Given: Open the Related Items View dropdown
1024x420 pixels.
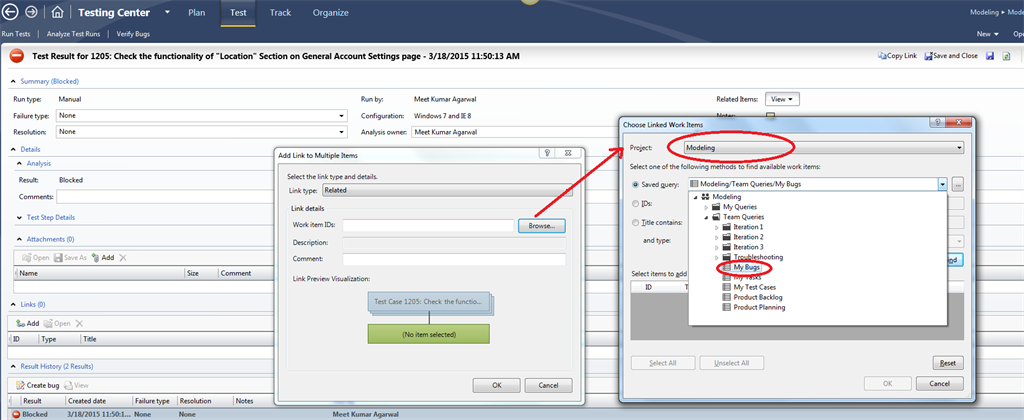Looking at the screenshot, I should [782, 99].
